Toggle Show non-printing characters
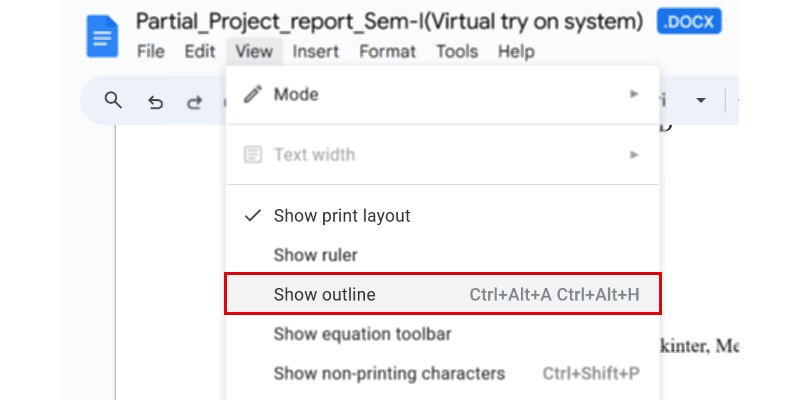Screen dimensions: 800x400 click(389, 374)
